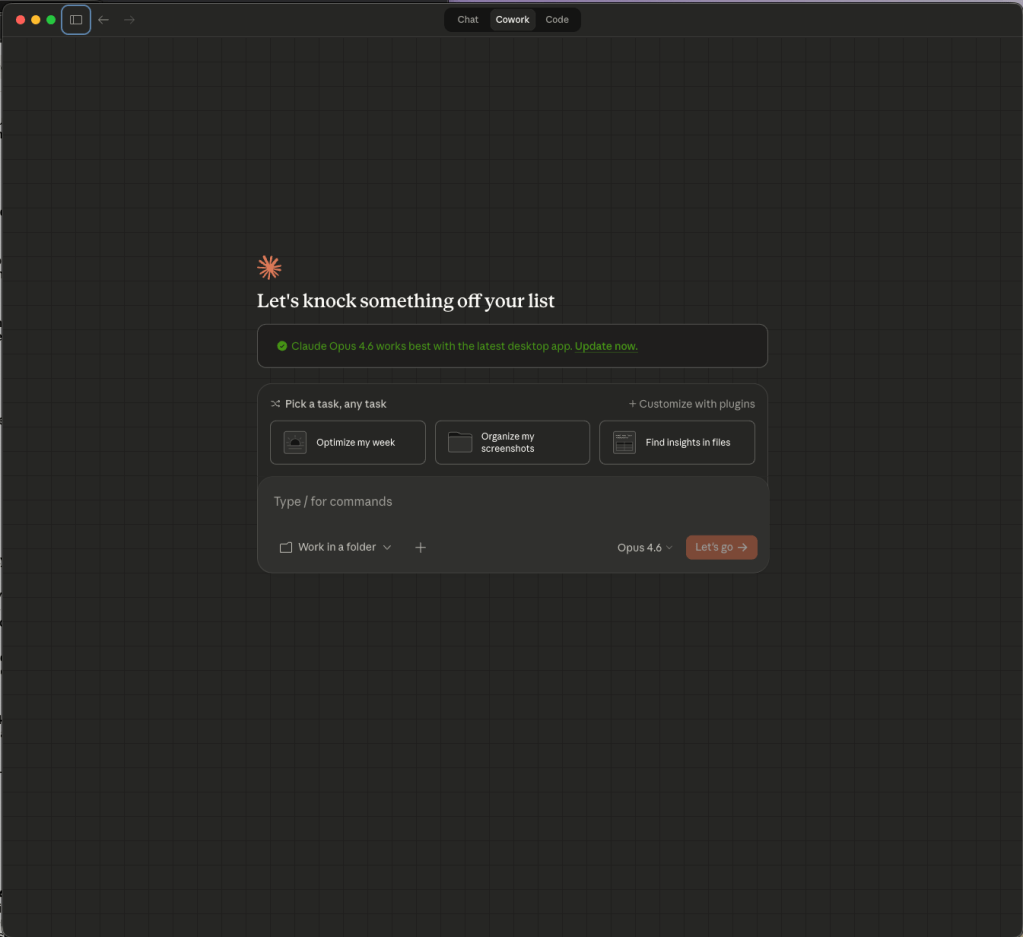This screenshot has height=937, width=1023.
Task: Open the Work in a folder dropdown
Action: (336, 547)
